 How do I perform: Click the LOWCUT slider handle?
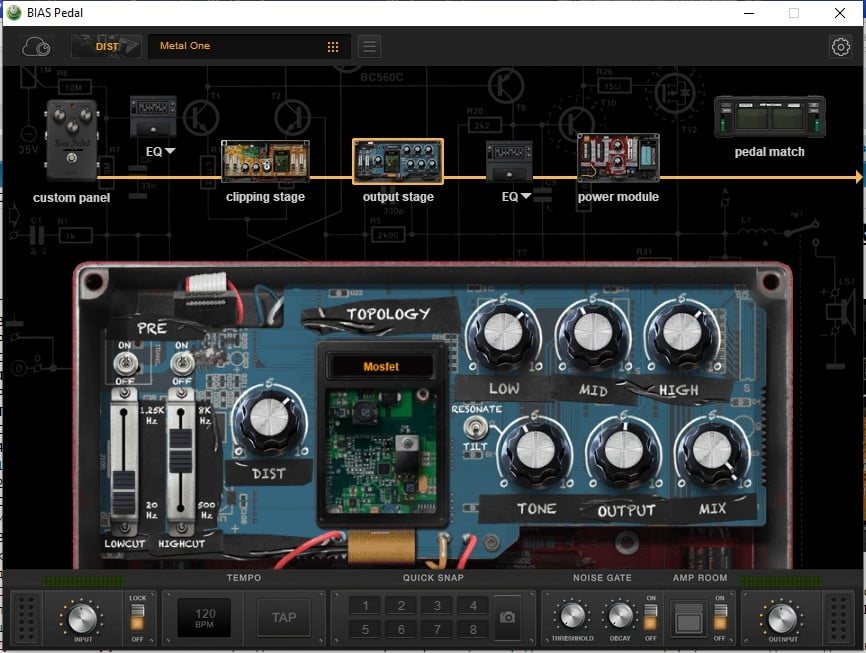tap(124, 492)
